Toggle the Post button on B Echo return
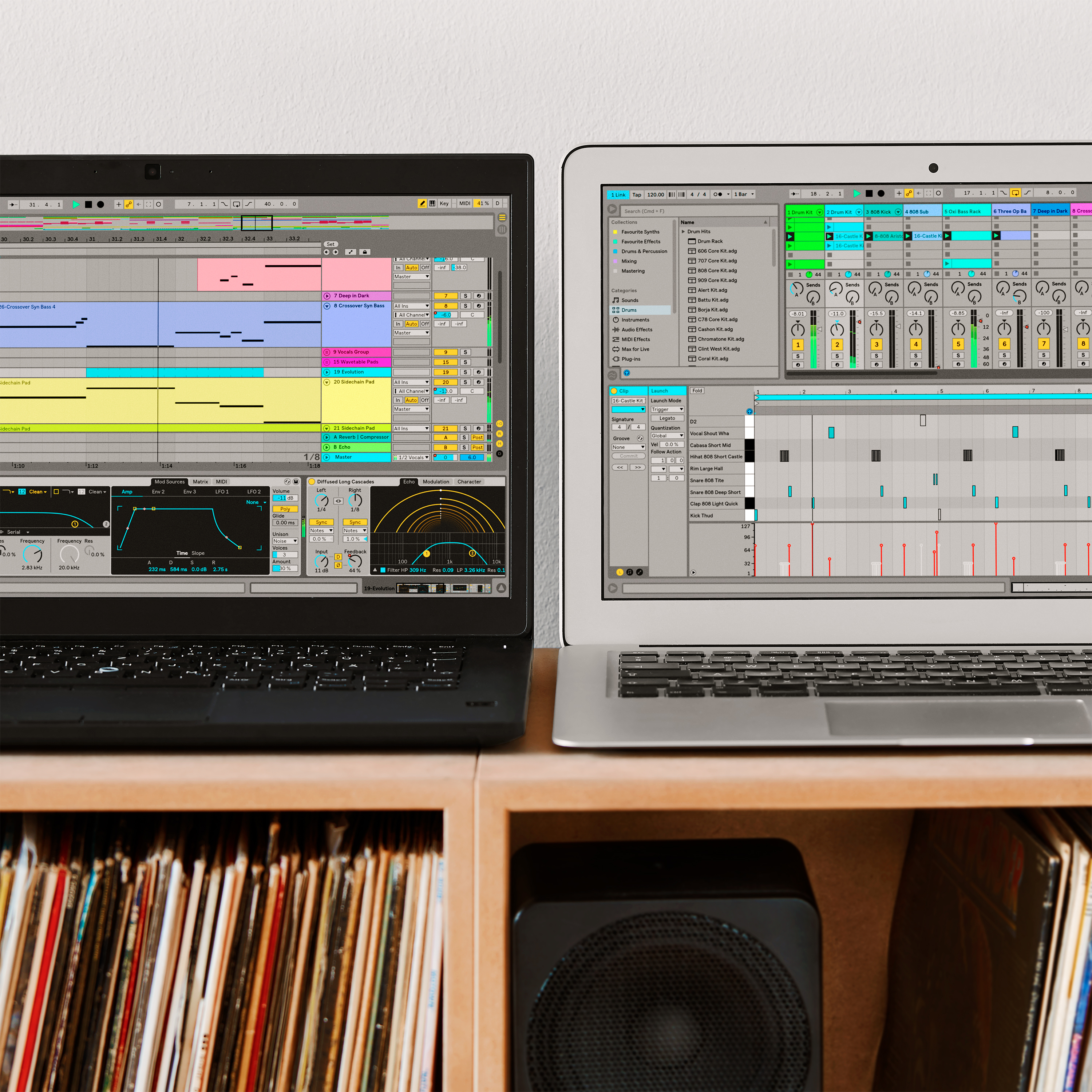The height and width of the screenshot is (1092, 1092). pos(477,447)
